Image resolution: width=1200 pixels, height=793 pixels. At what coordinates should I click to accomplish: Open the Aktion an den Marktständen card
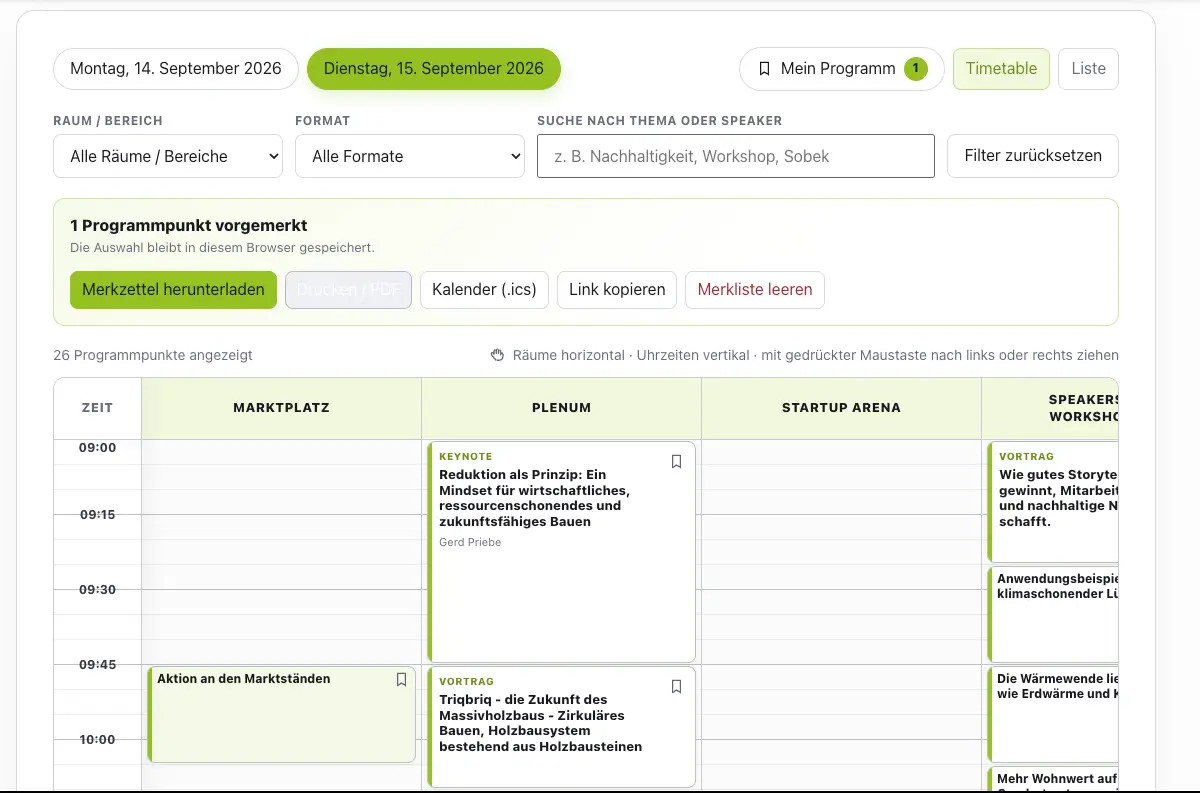click(x=281, y=715)
